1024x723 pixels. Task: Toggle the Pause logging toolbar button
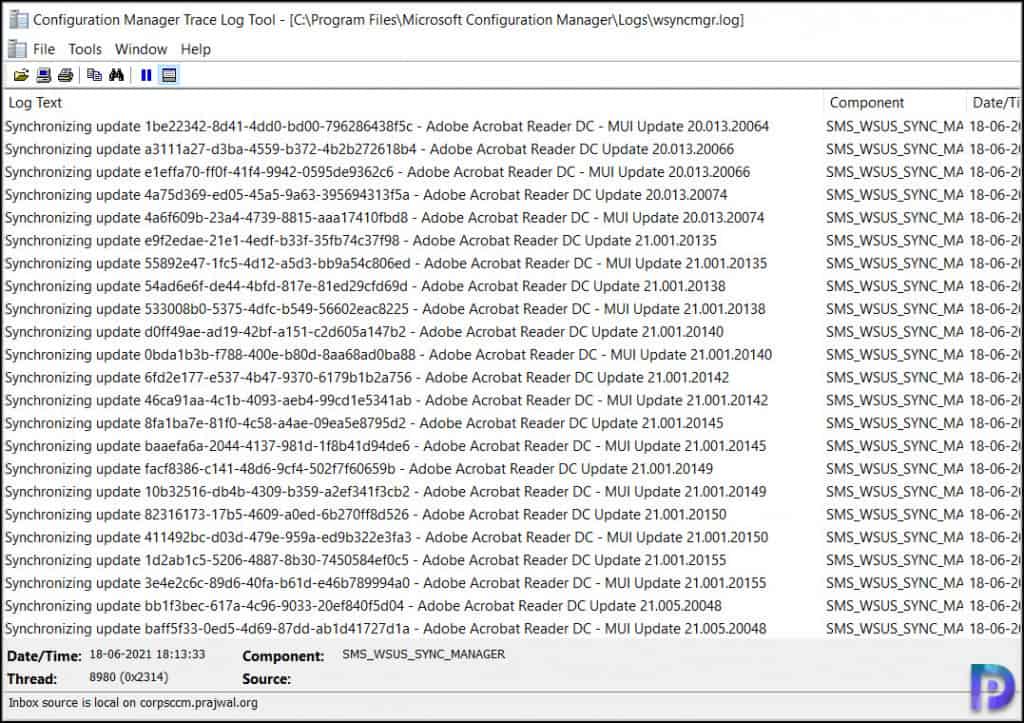[146, 76]
